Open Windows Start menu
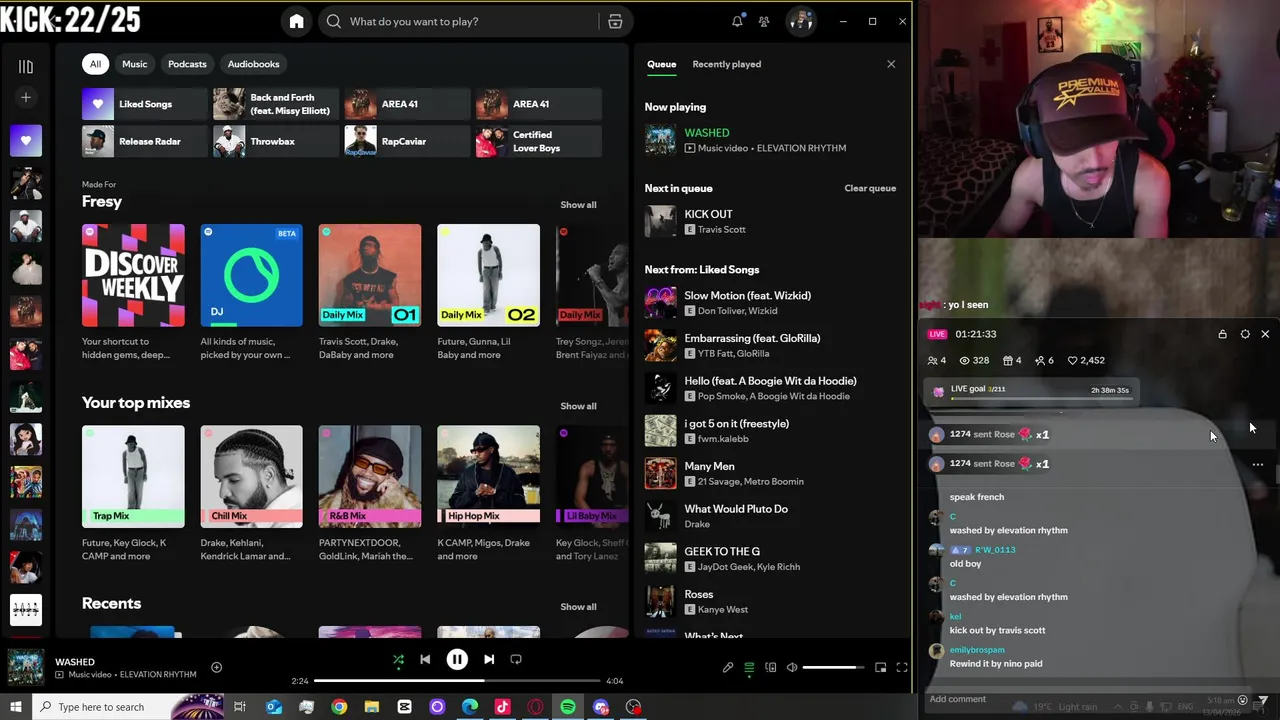The height and width of the screenshot is (720, 1280). (x=15, y=707)
